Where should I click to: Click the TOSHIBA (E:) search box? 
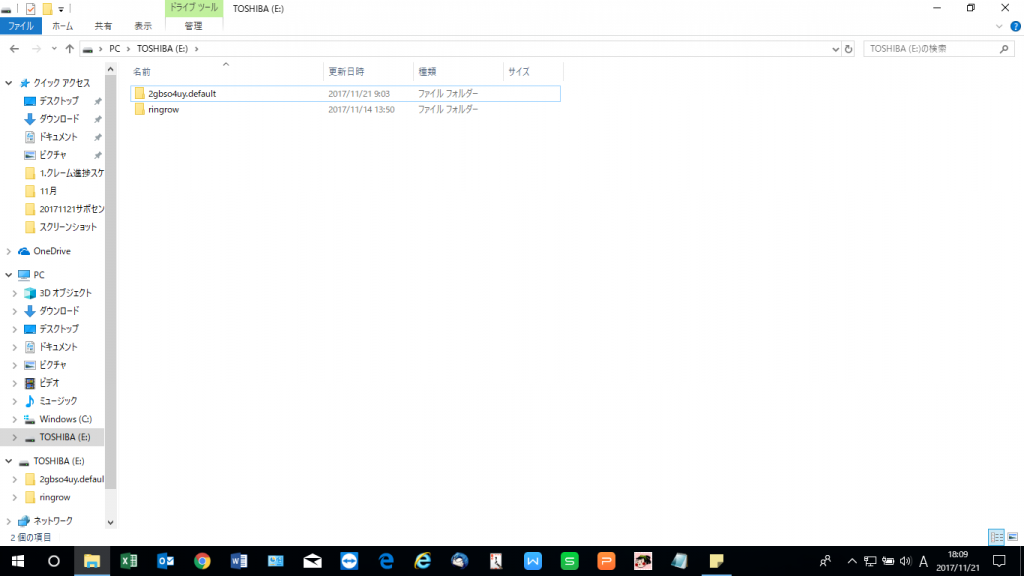pyautogui.click(x=930, y=48)
